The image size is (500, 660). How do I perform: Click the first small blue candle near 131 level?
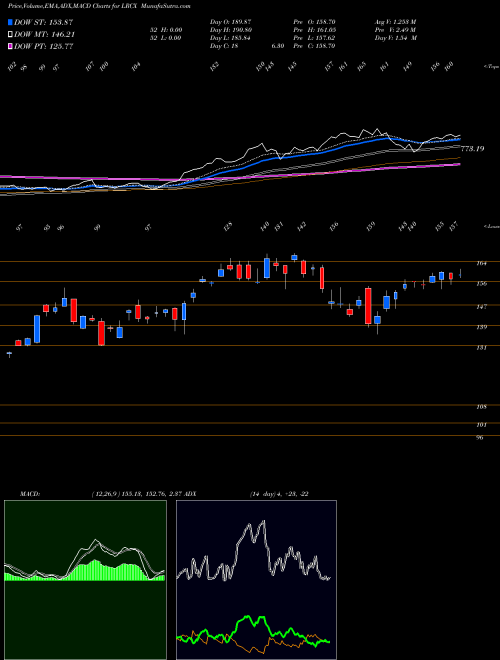pos(9,354)
